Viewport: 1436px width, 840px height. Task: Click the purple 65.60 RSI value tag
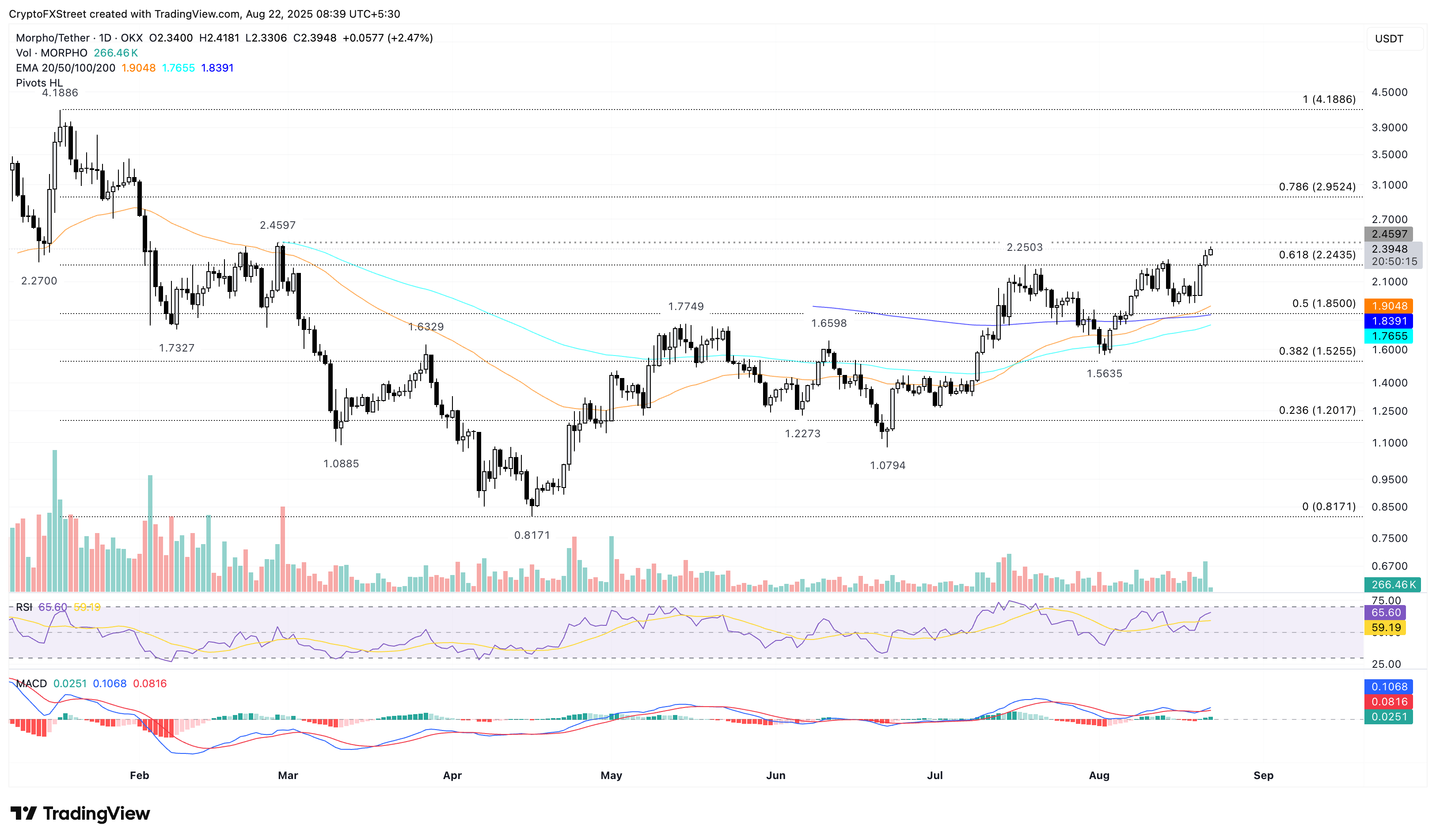pyautogui.click(x=1385, y=613)
